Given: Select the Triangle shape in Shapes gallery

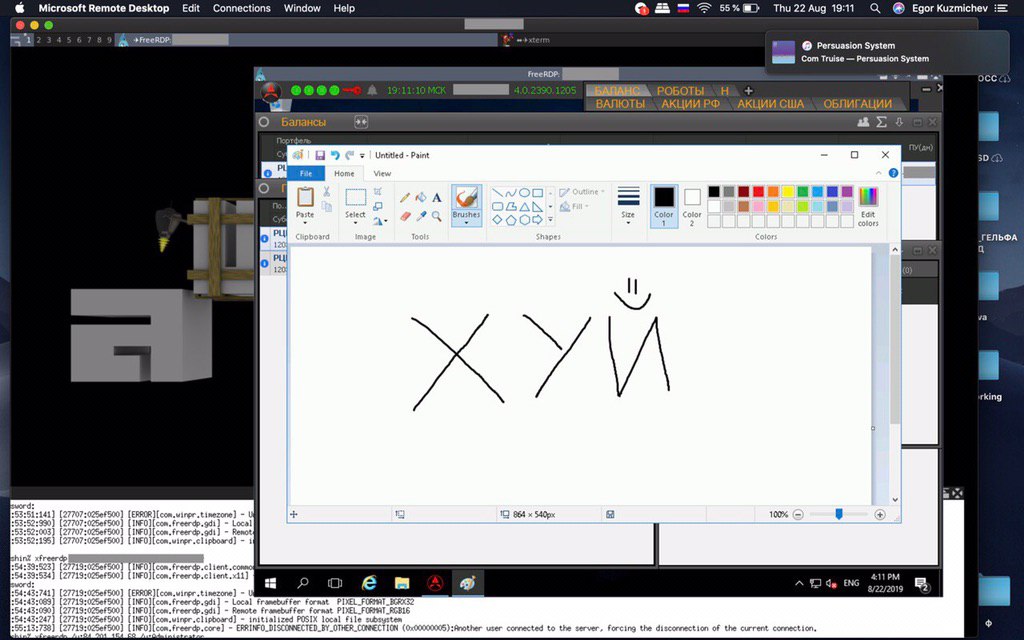Looking at the screenshot, I should 524,206.
